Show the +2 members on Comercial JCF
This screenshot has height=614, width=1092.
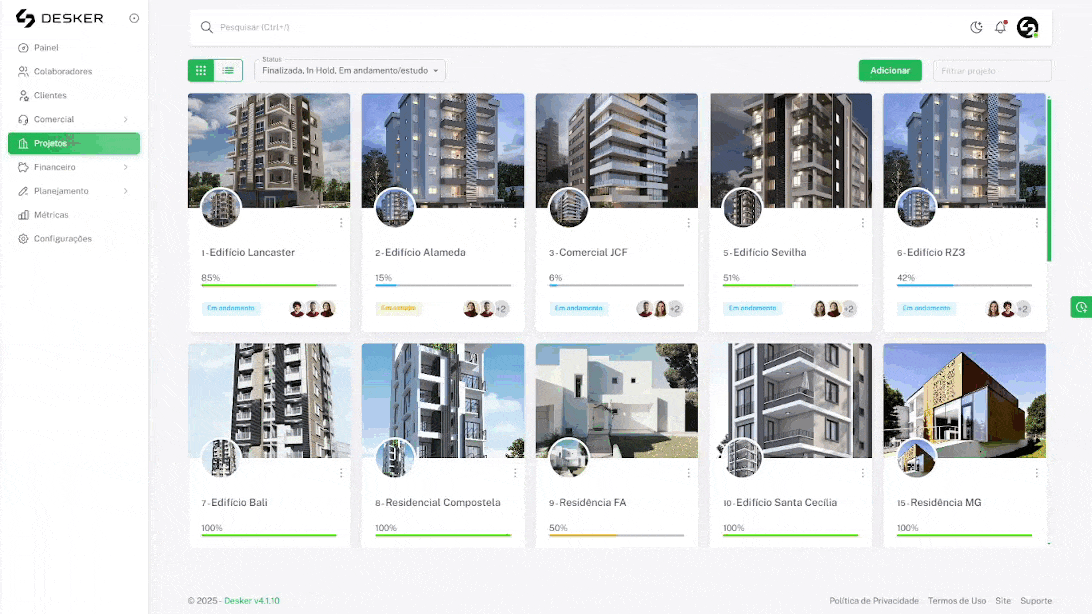pos(675,308)
